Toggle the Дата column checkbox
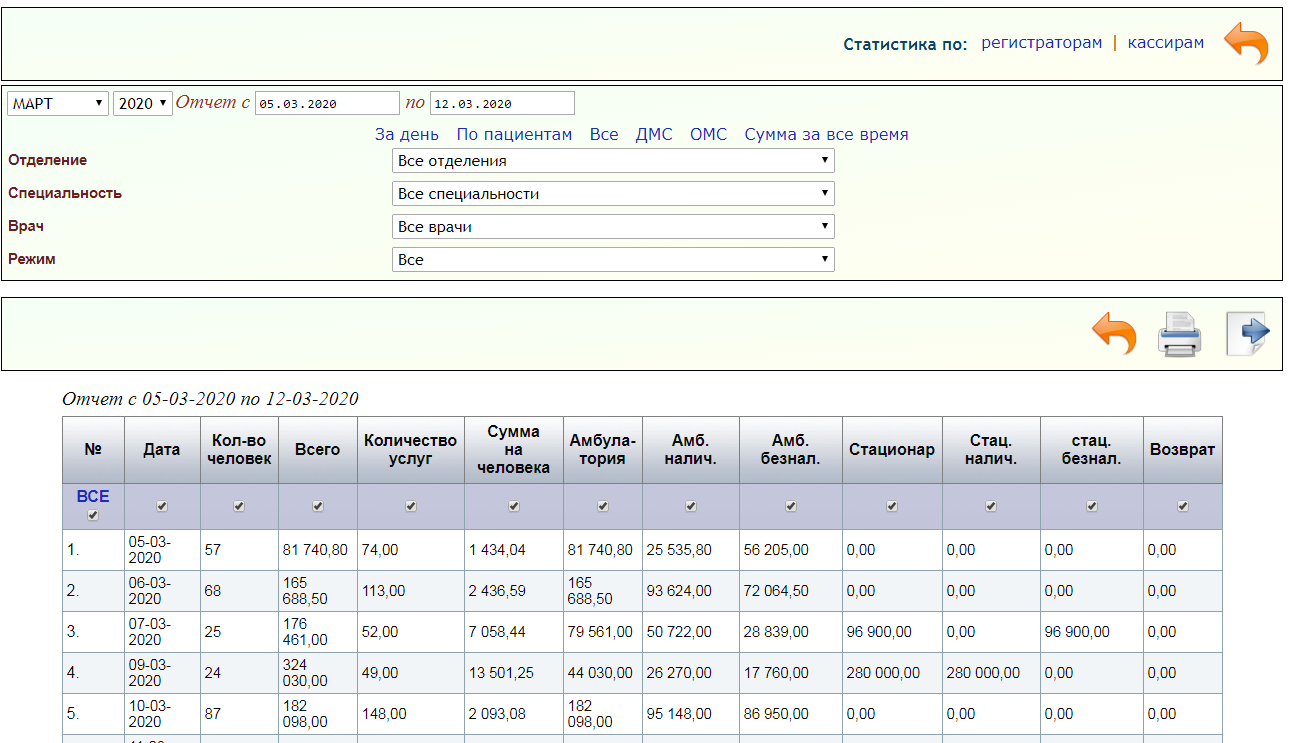Screen dimensions: 1289x743 (162, 507)
